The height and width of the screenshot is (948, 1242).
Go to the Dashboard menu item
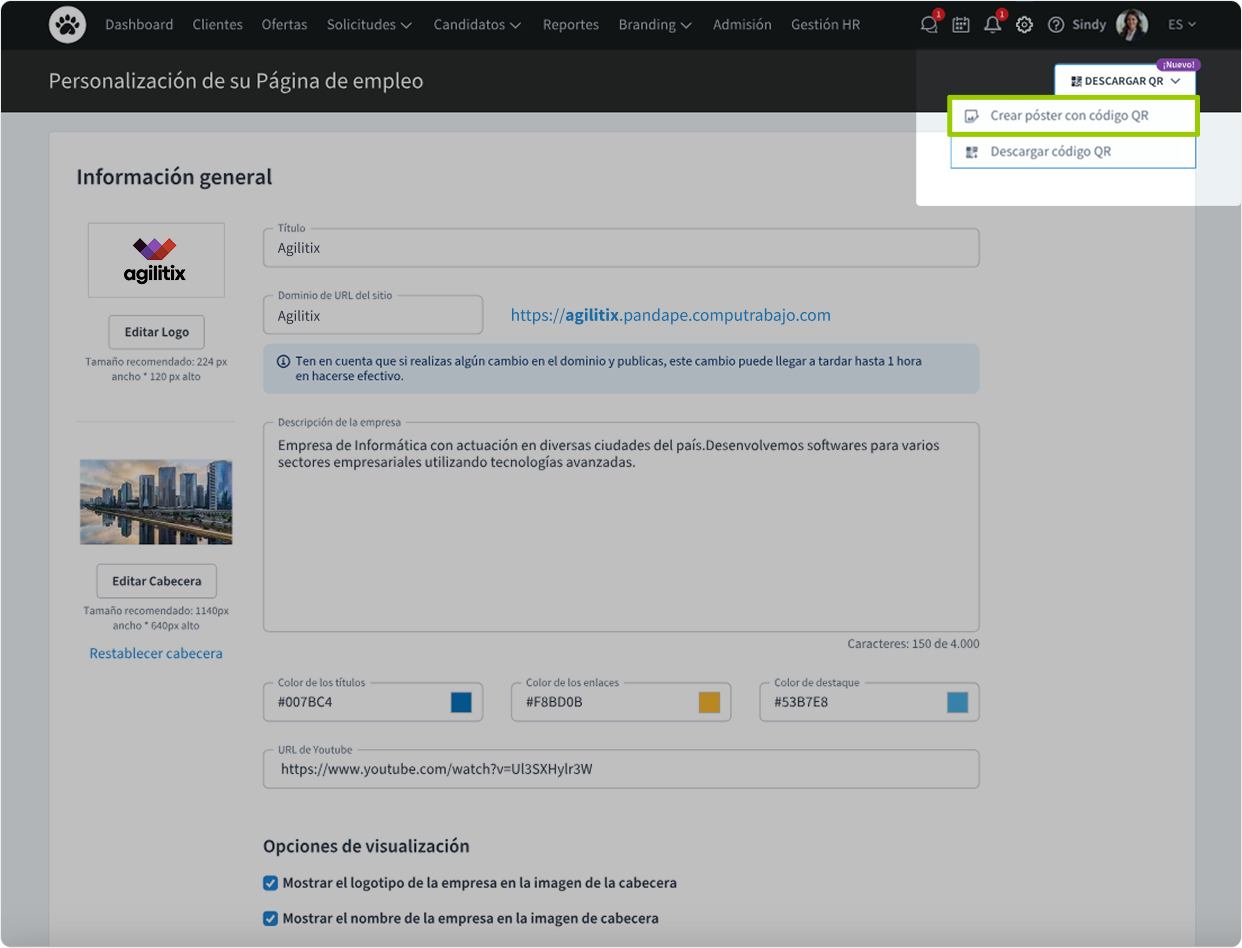pyautogui.click(x=139, y=24)
